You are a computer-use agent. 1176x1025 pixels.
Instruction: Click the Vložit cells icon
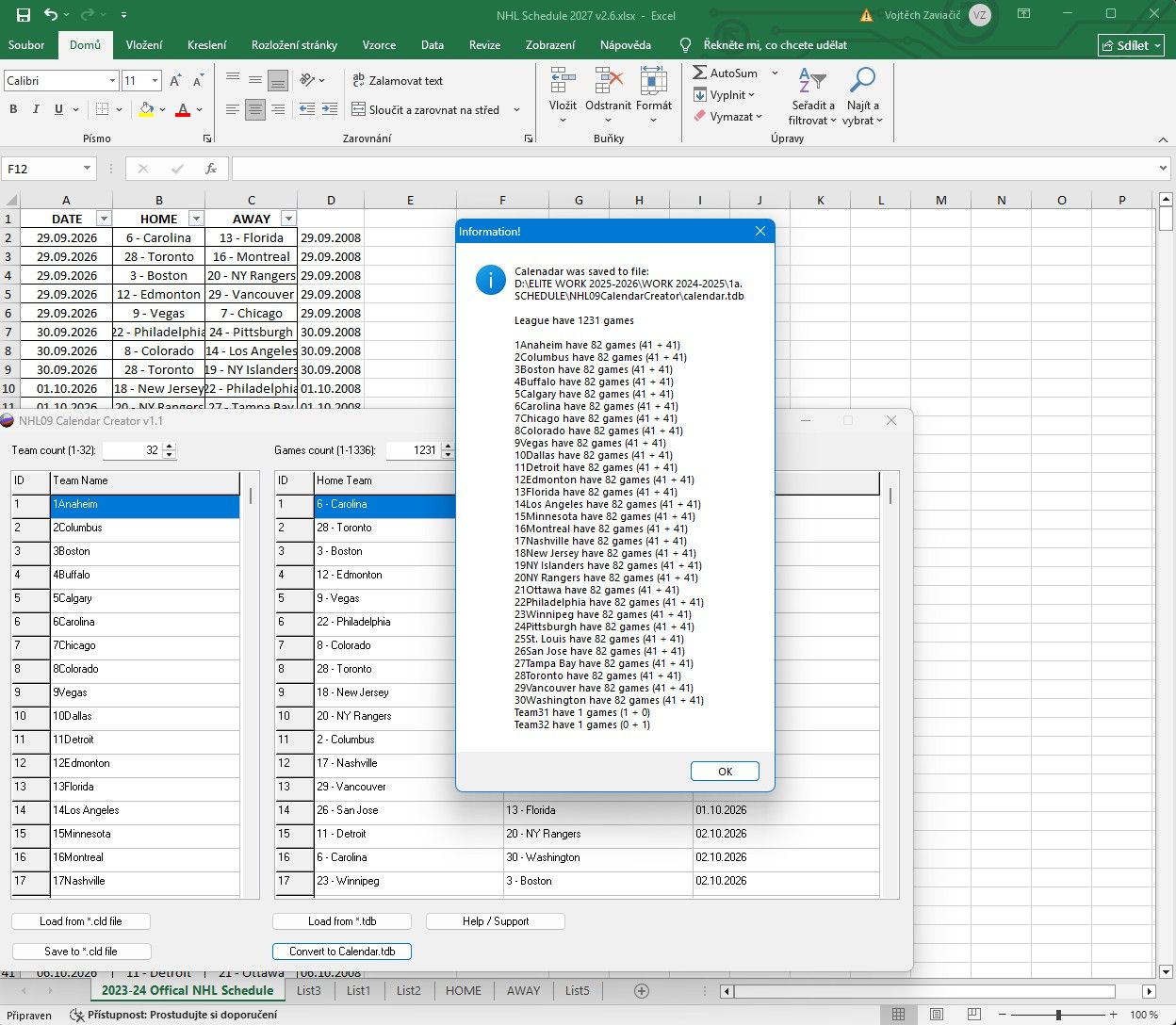pyautogui.click(x=563, y=83)
